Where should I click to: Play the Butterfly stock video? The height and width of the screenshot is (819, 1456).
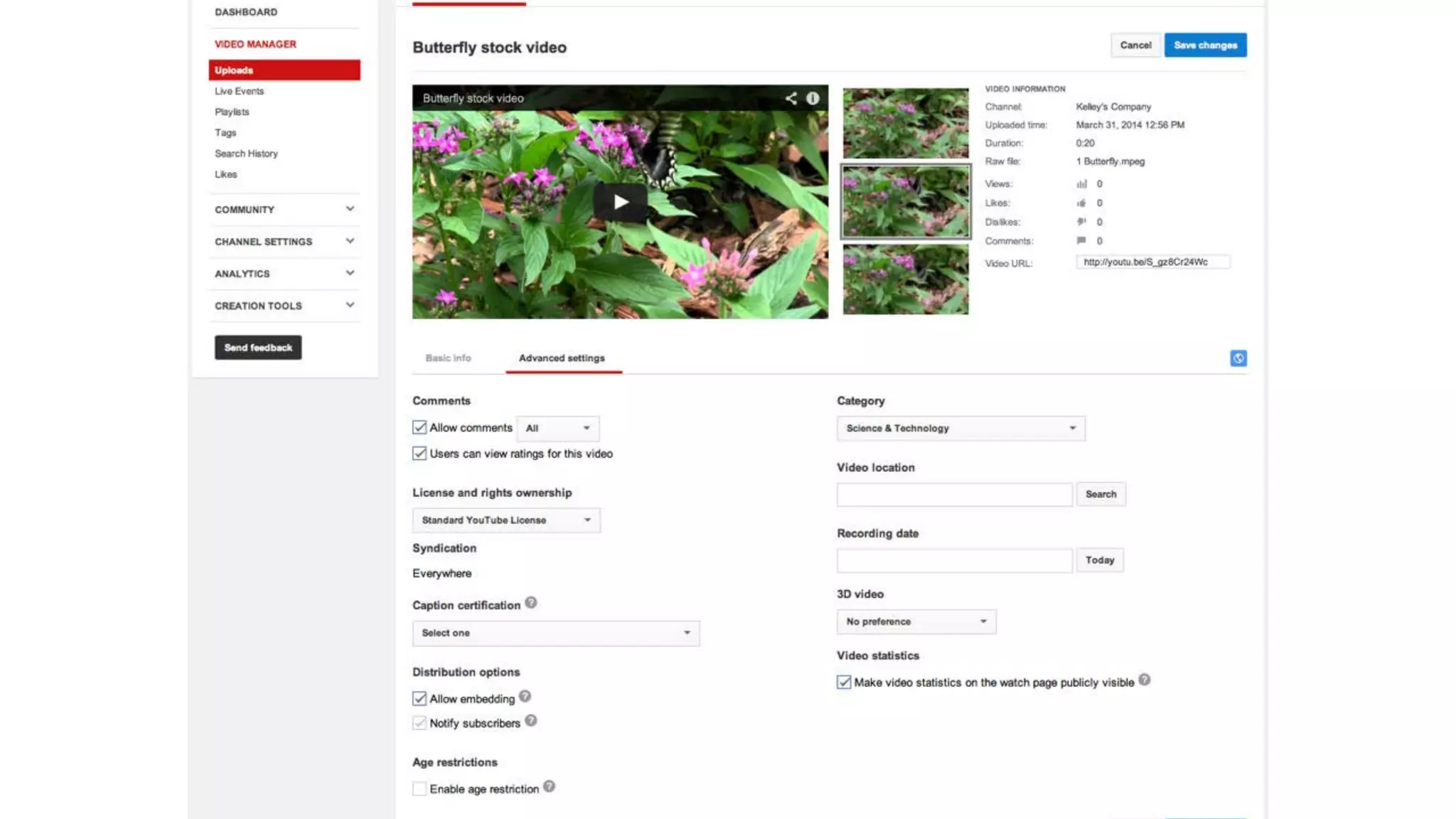pyautogui.click(x=621, y=202)
